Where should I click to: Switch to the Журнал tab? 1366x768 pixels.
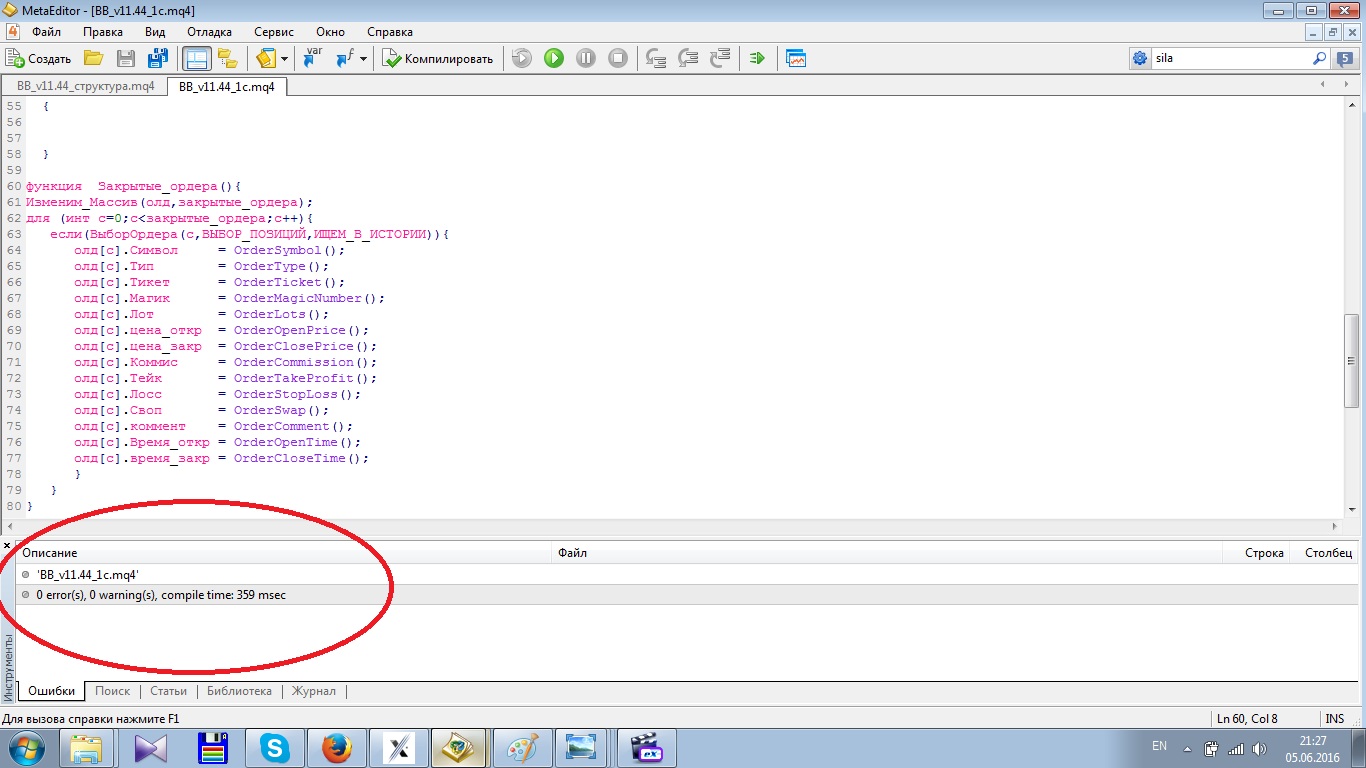click(x=313, y=691)
